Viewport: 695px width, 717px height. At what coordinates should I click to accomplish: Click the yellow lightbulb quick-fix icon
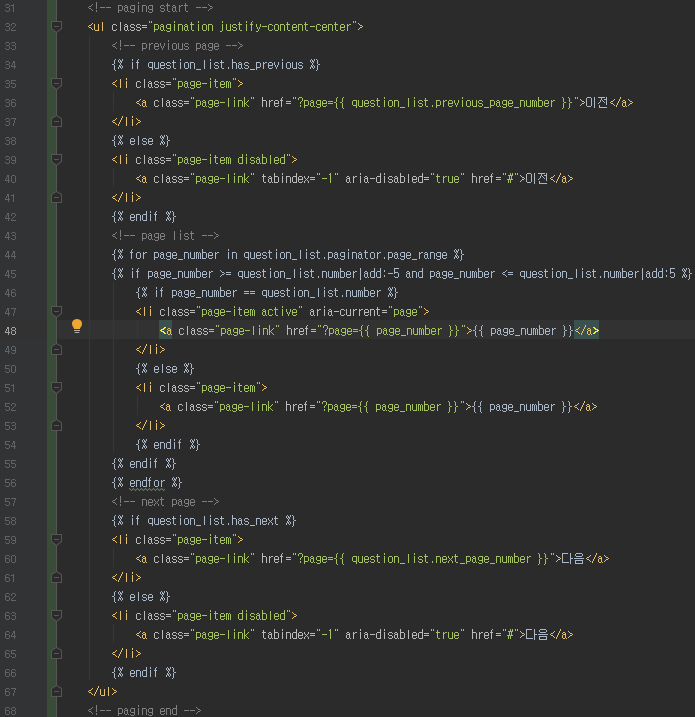77,326
